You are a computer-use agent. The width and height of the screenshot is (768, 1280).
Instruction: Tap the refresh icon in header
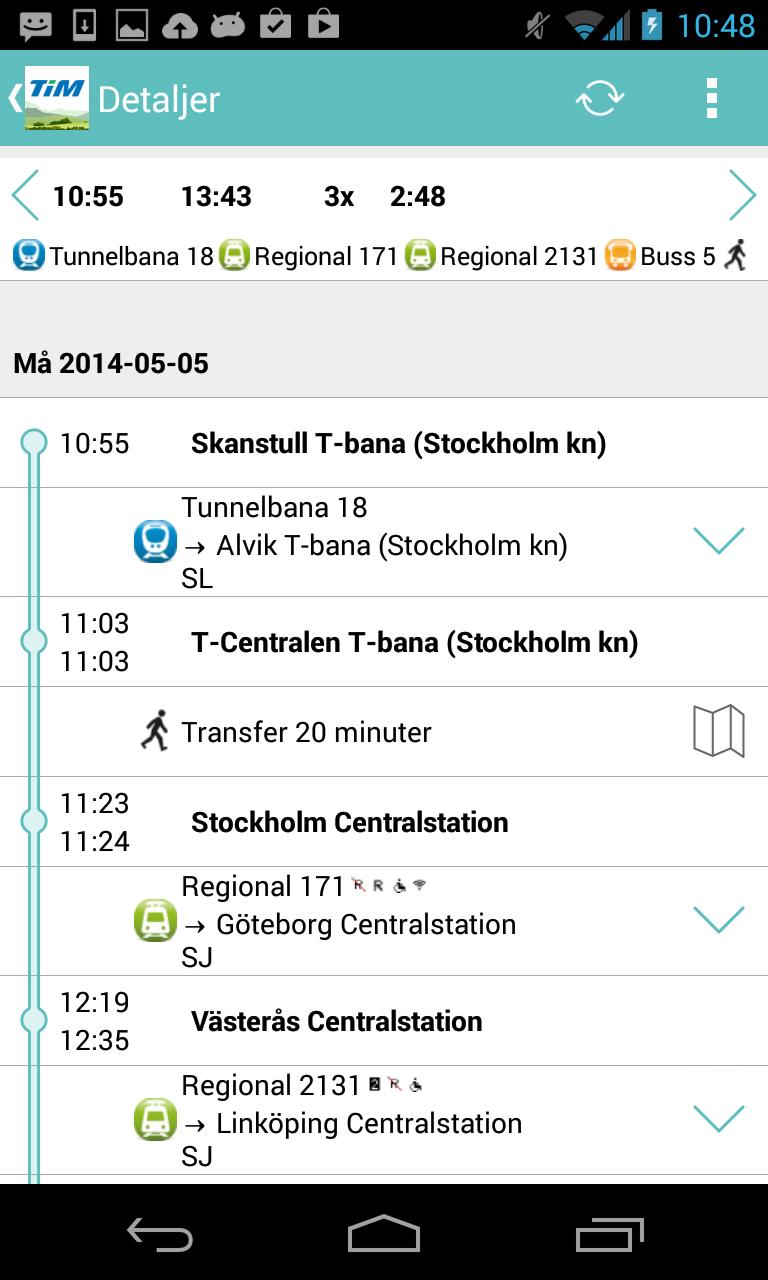click(x=600, y=98)
